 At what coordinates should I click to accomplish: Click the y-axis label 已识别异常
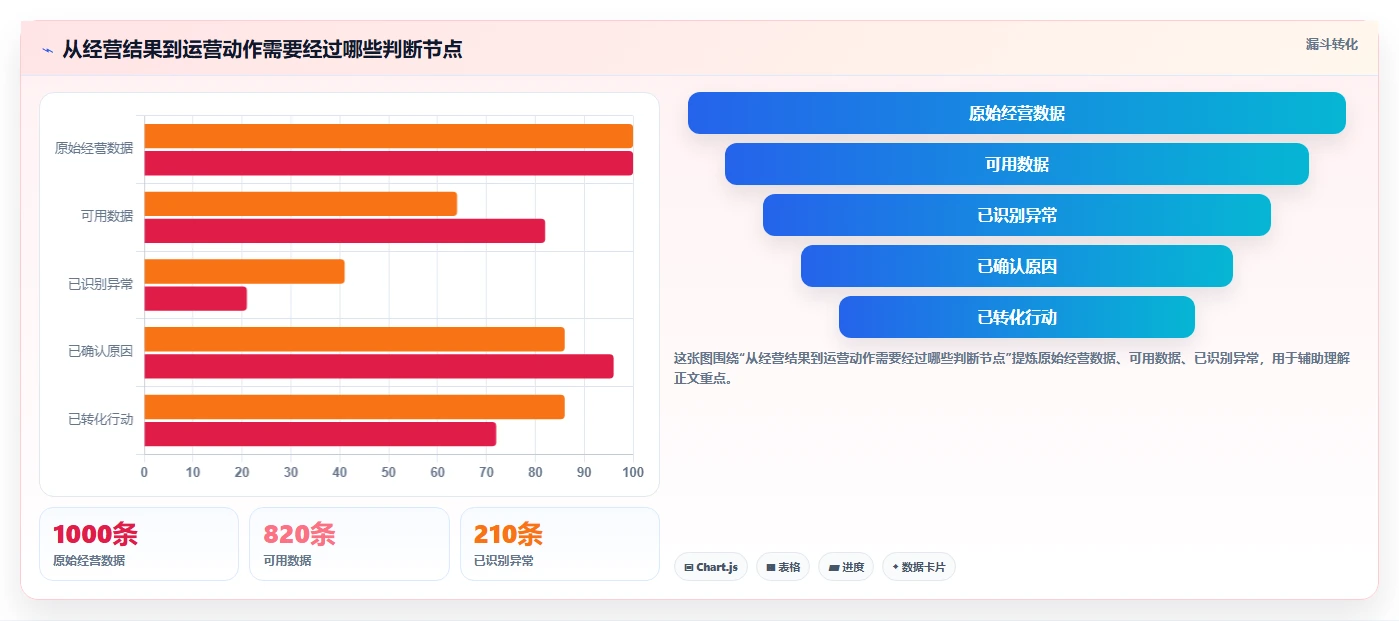pos(101,284)
